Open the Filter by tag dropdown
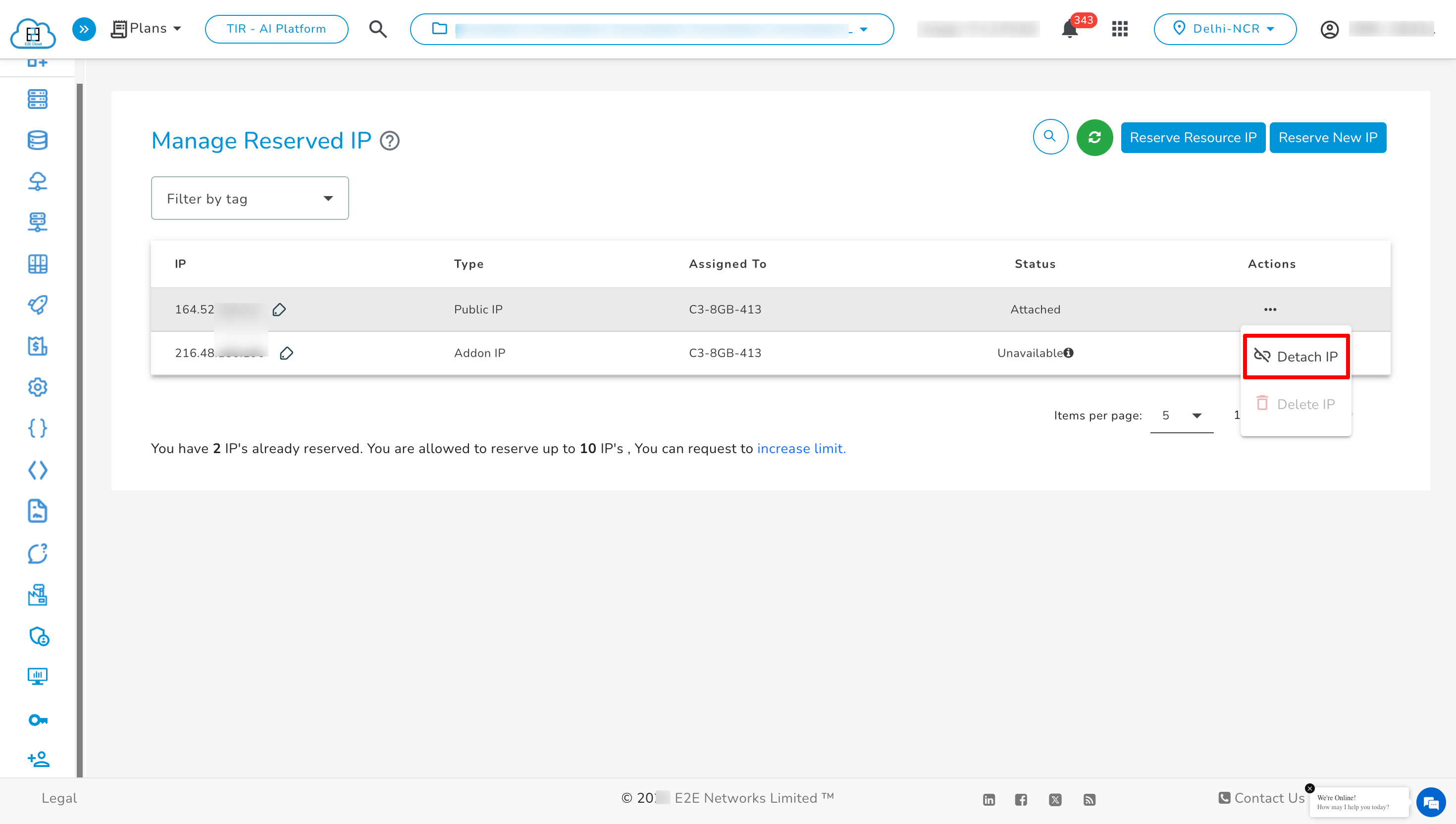 click(x=250, y=198)
